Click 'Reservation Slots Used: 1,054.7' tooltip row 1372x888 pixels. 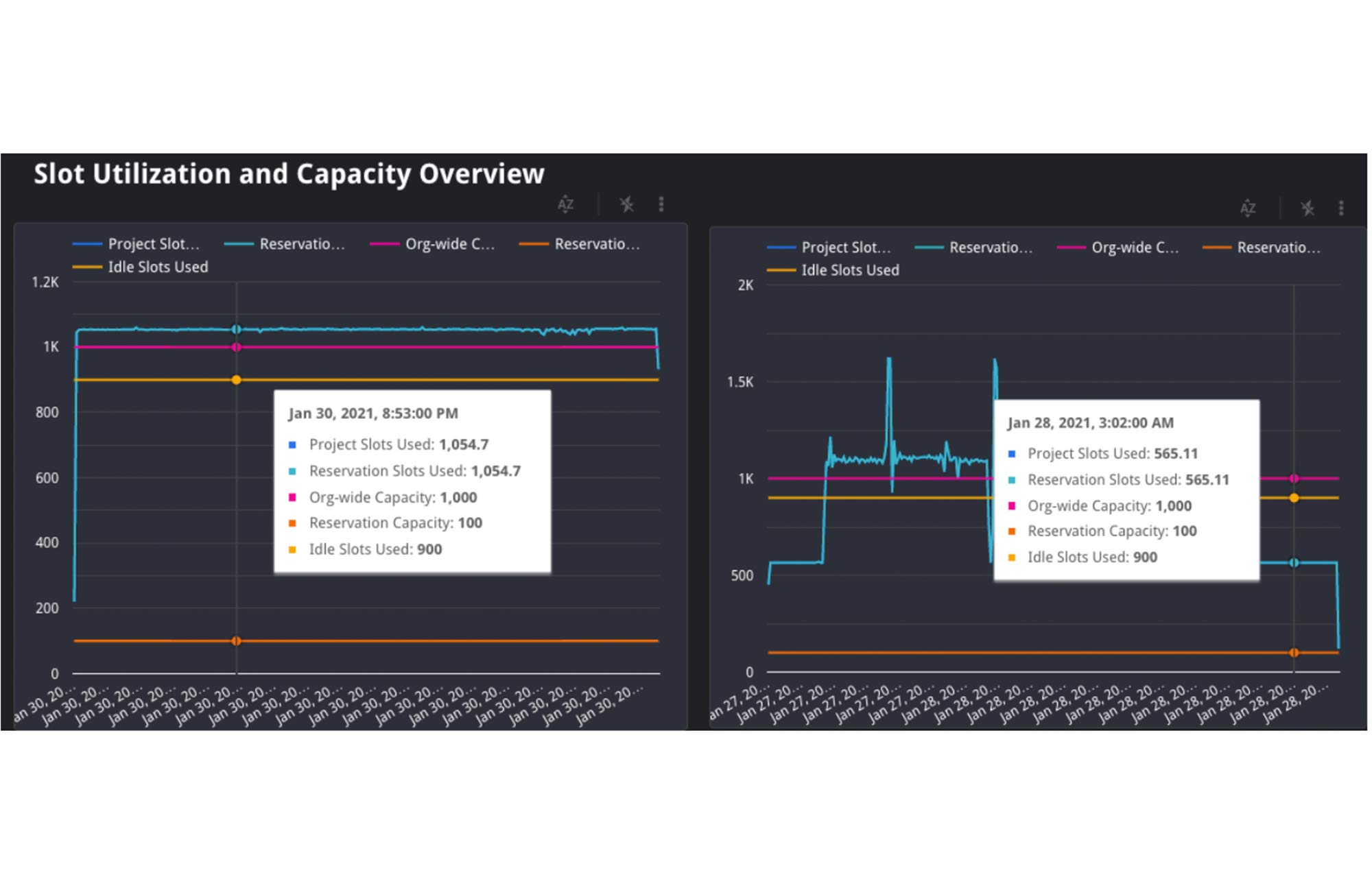click(x=405, y=471)
